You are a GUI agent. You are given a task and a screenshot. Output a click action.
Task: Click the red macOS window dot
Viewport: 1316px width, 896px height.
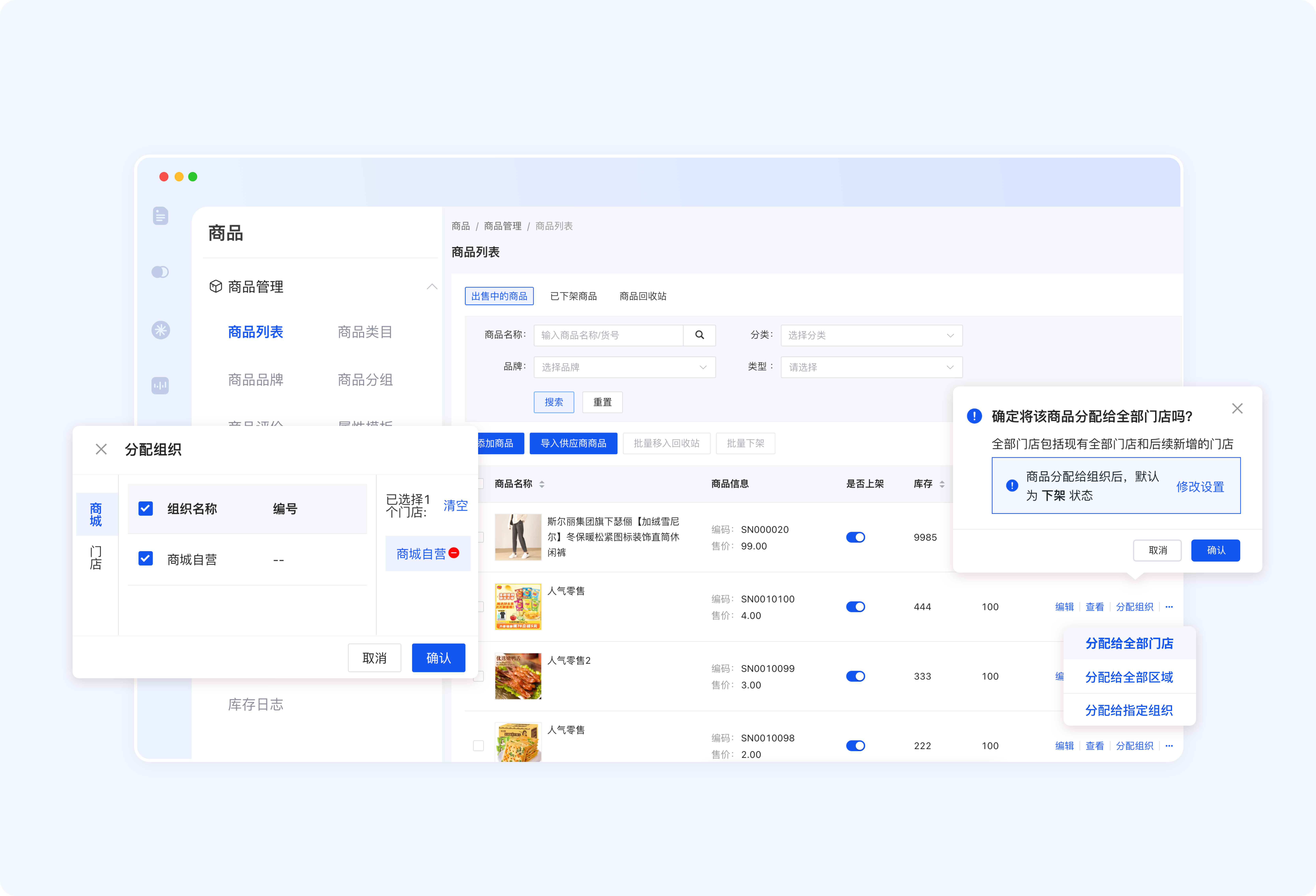pos(164,177)
